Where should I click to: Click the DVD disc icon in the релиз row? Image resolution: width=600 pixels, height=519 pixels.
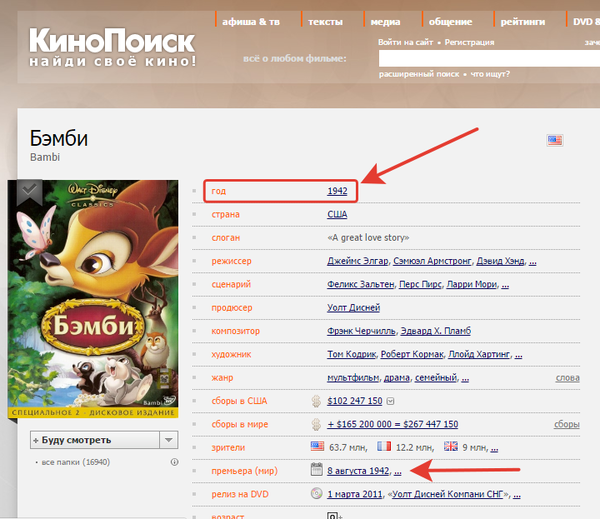(316, 493)
